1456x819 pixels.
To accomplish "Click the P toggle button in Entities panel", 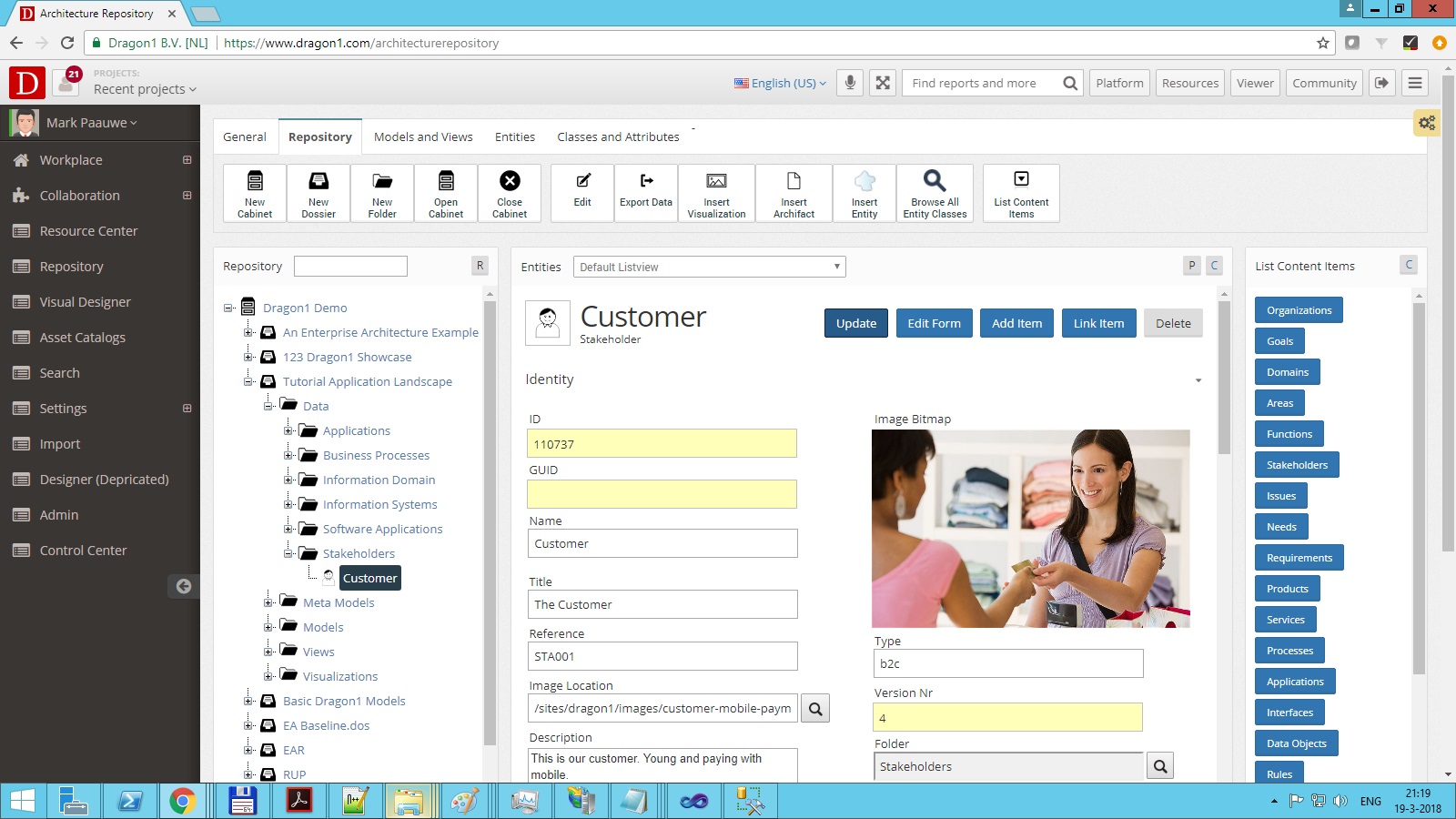I will click(1192, 266).
